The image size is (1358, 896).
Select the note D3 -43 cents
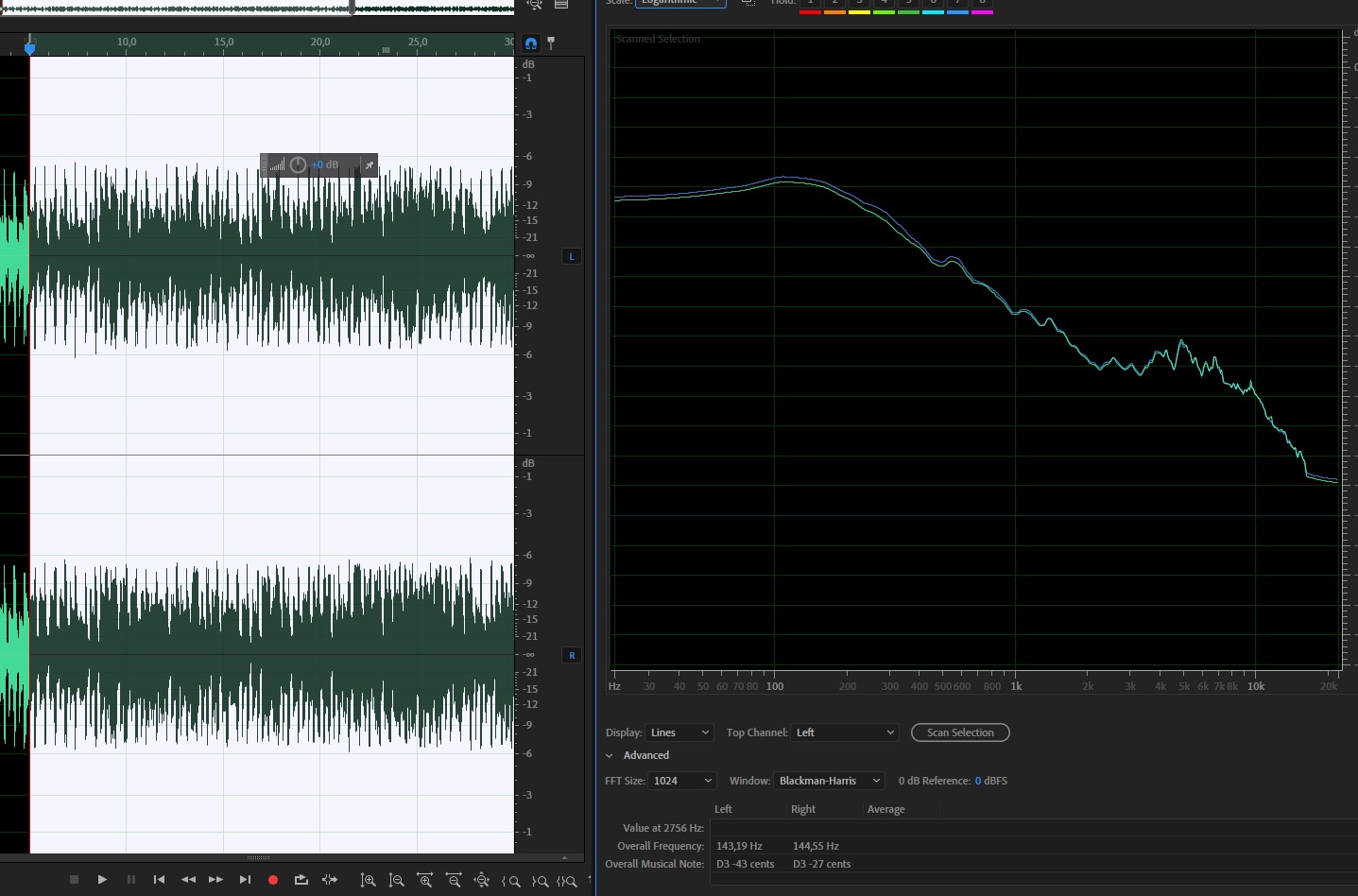pyautogui.click(x=745, y=864)
